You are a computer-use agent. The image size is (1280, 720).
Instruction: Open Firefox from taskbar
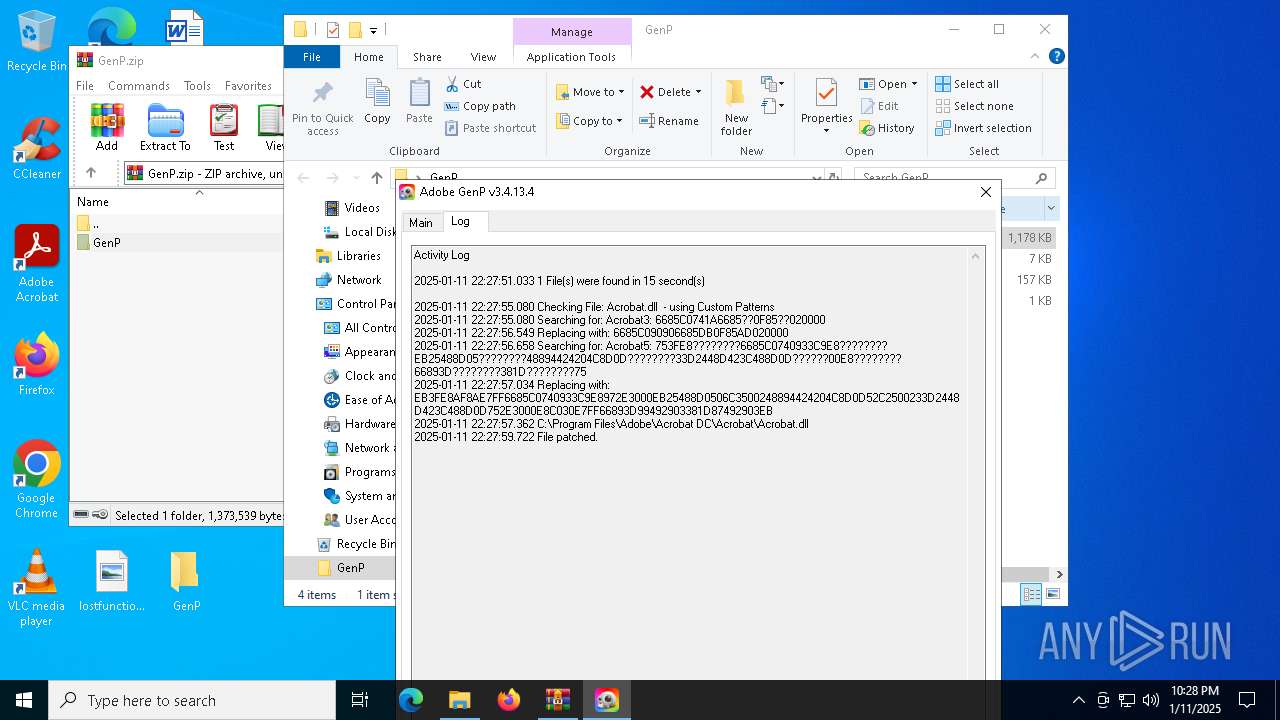point(509,700)
